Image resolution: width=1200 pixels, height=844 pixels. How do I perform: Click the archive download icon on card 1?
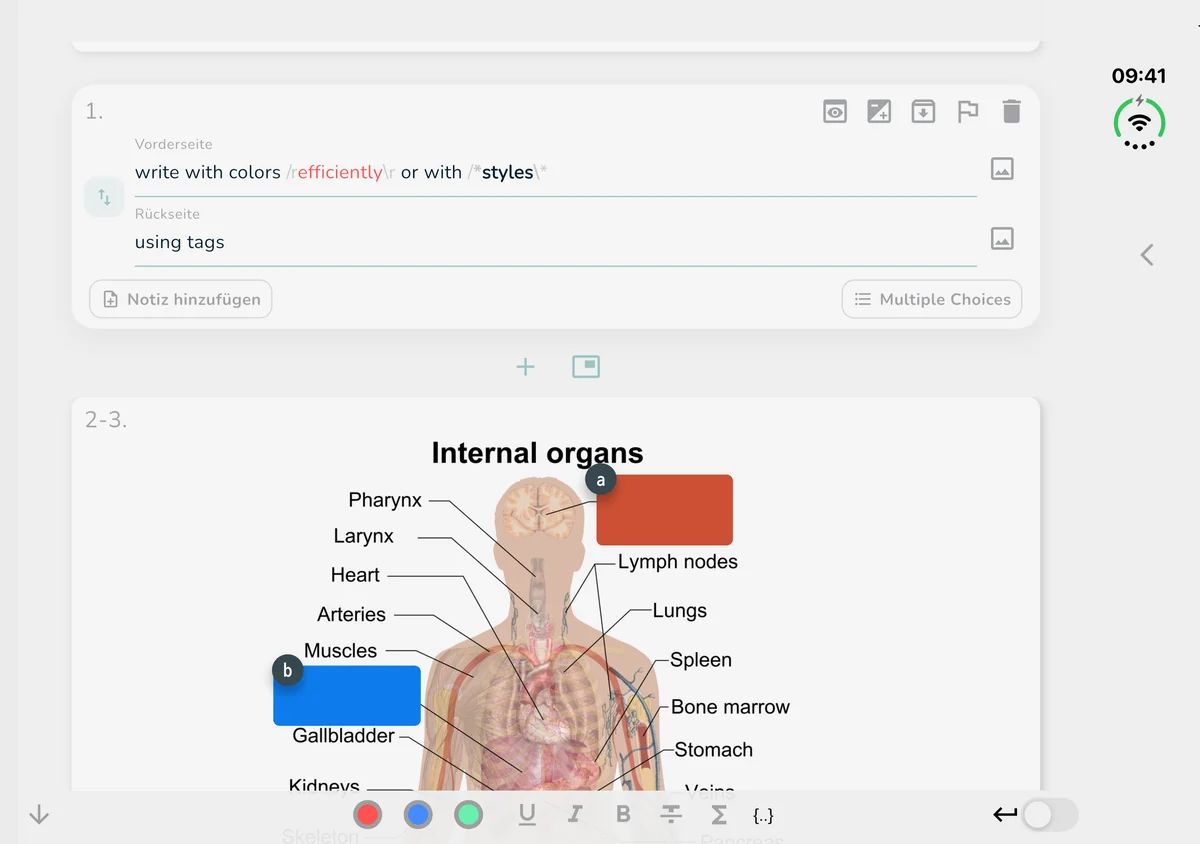coord(923,111)
